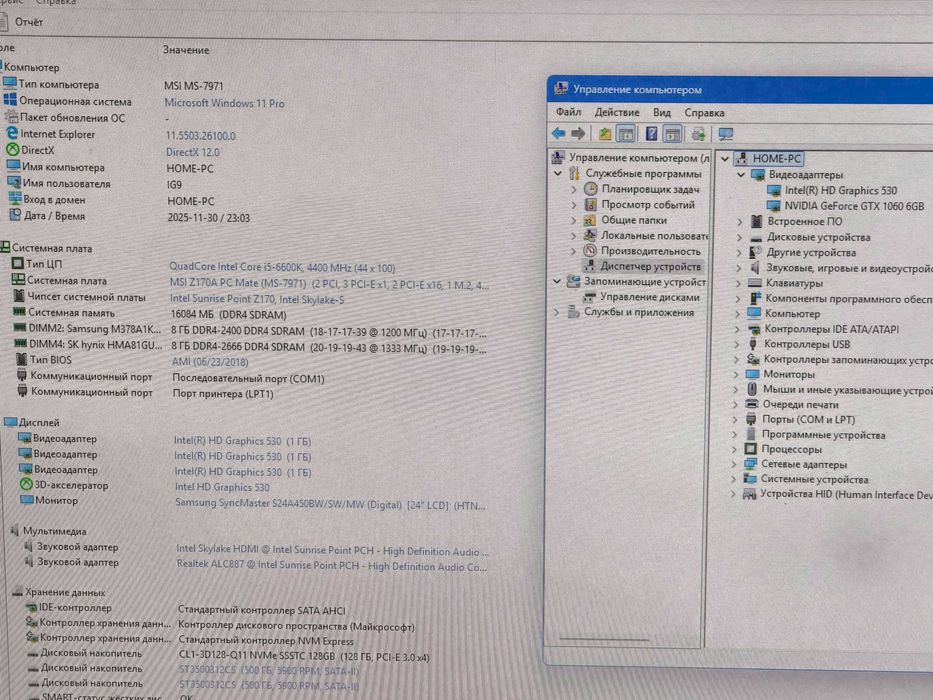Expand the Службы и приложения node

[557, 312]
